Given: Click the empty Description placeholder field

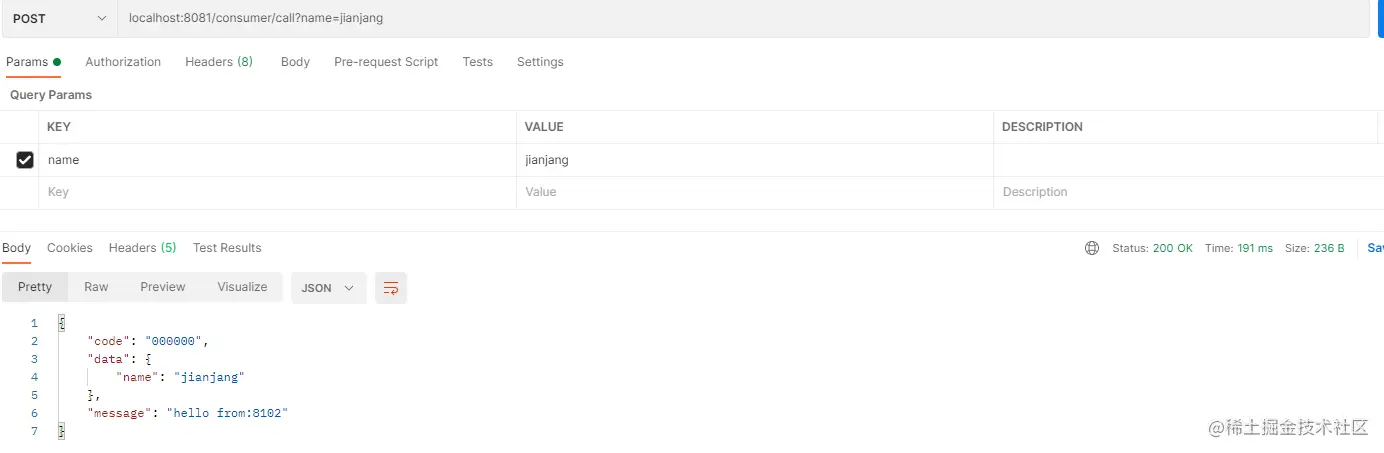Looking at the screenshot, I should (1188, 192).
